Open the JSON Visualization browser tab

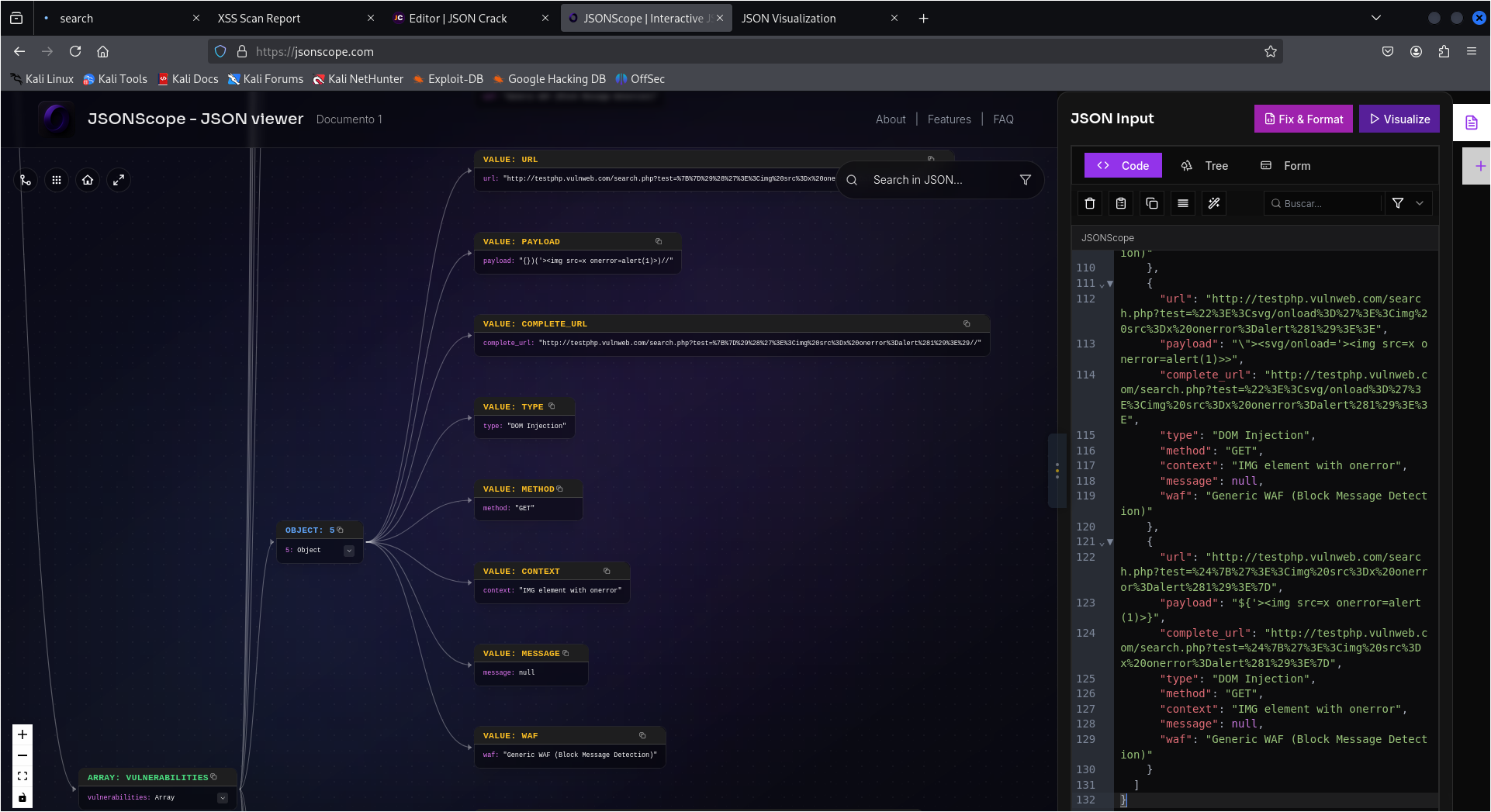point(789,18)
